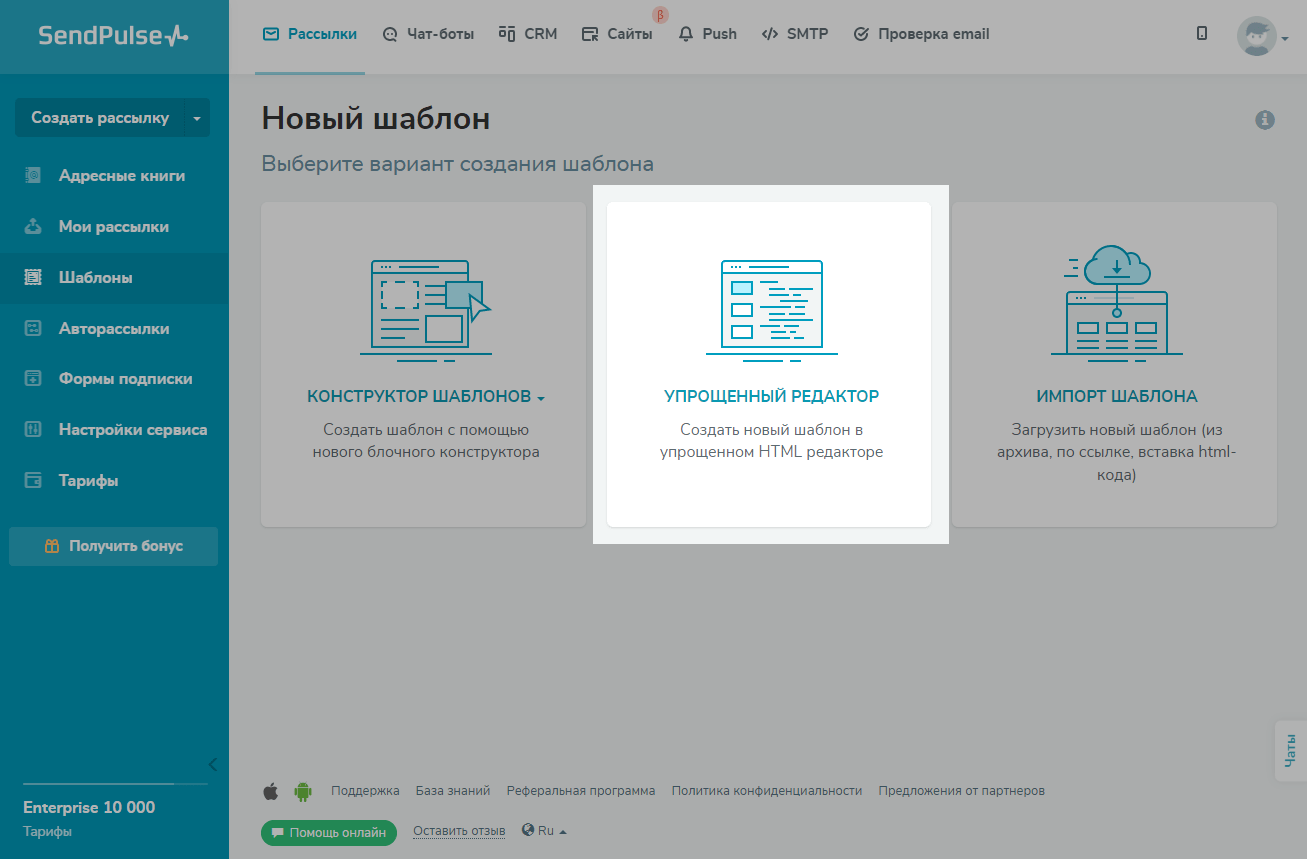Click the Android app icon in footer

[302, 791]
